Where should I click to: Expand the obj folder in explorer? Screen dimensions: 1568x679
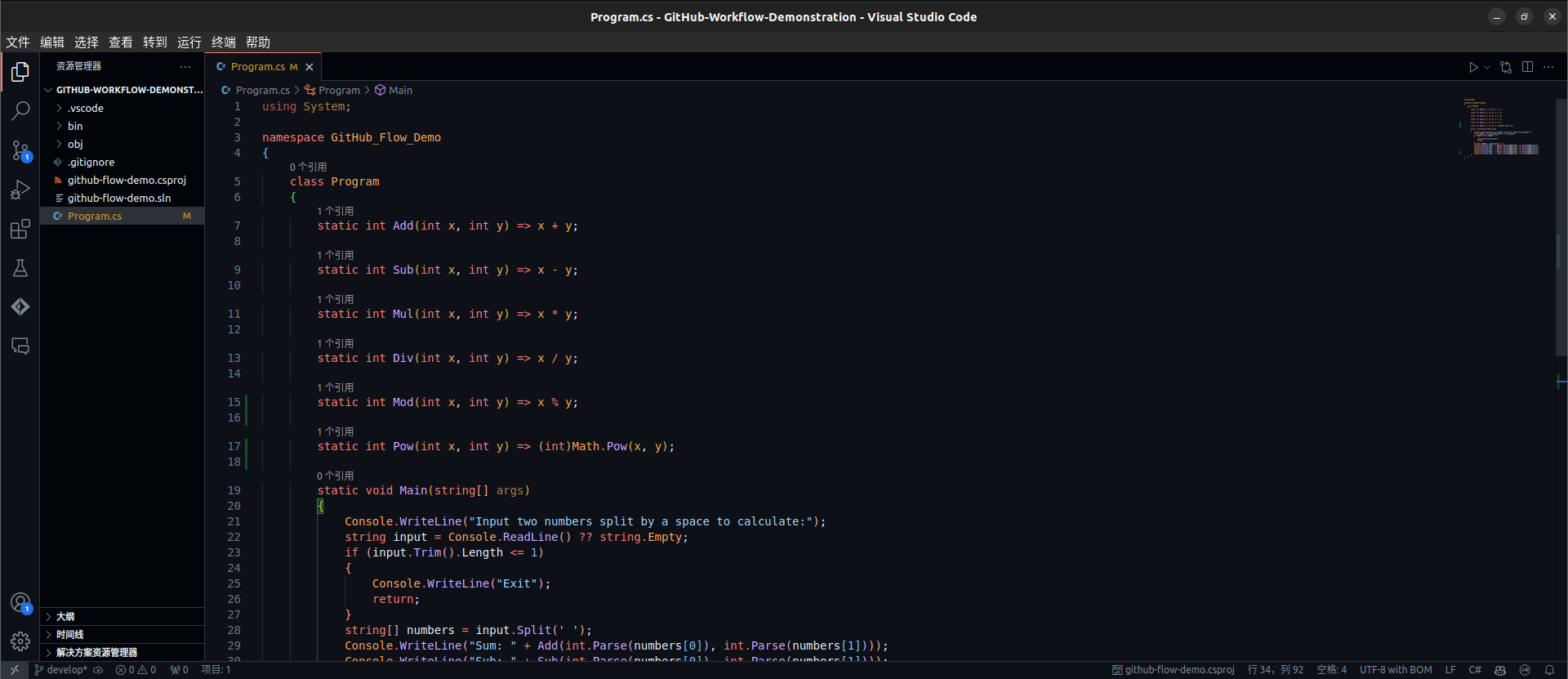tap(75, 144)
